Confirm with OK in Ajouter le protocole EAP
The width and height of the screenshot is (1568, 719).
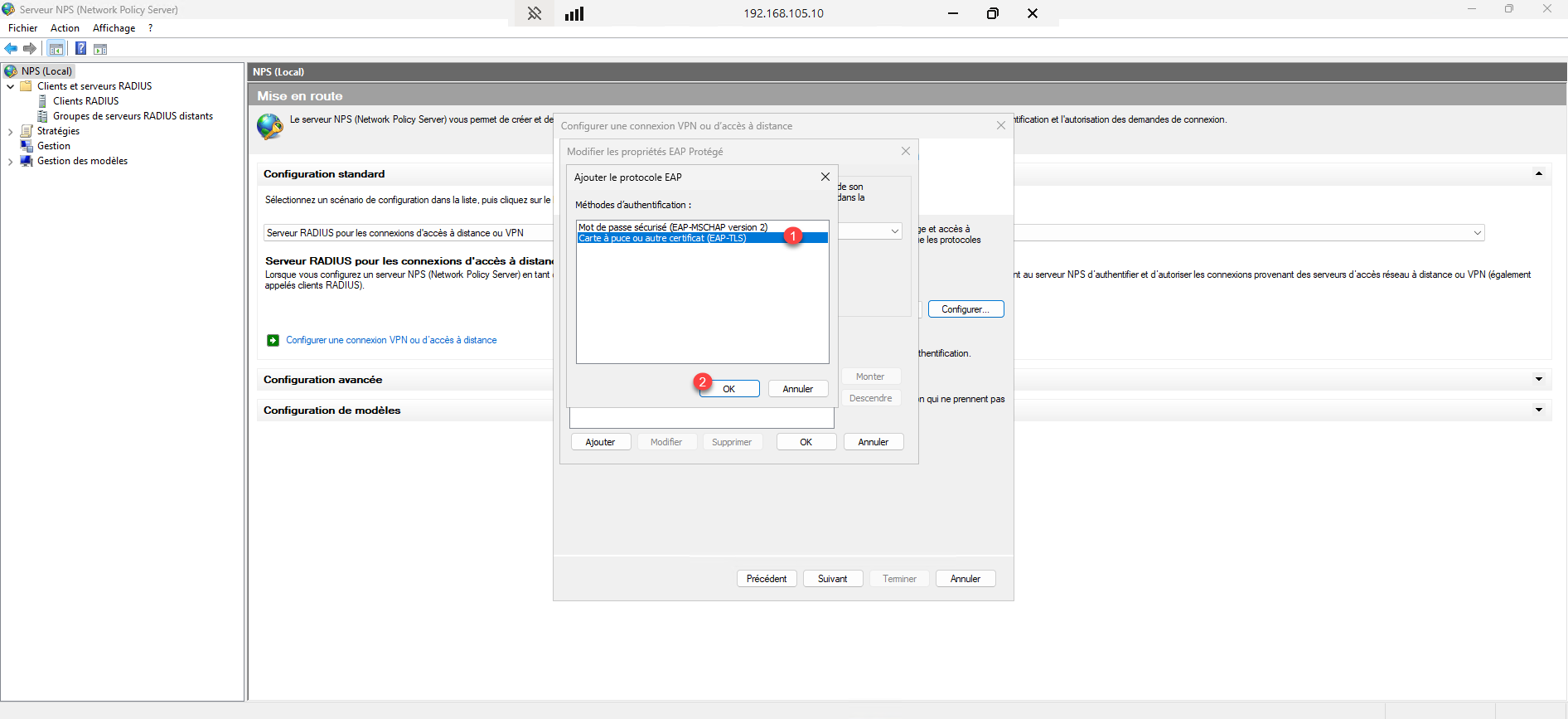728,389
